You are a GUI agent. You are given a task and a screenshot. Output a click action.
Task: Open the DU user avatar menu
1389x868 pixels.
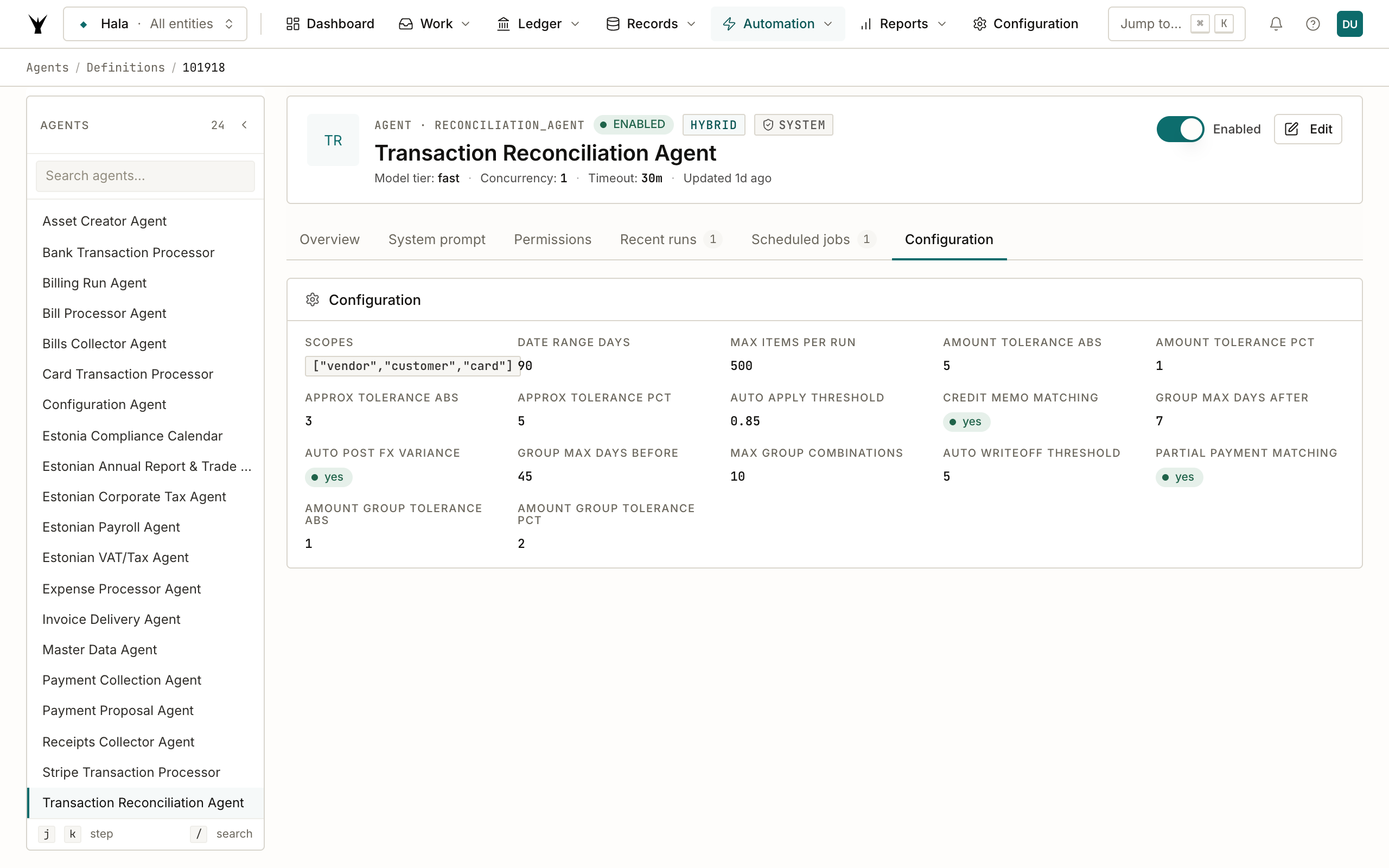(1349, 23)
